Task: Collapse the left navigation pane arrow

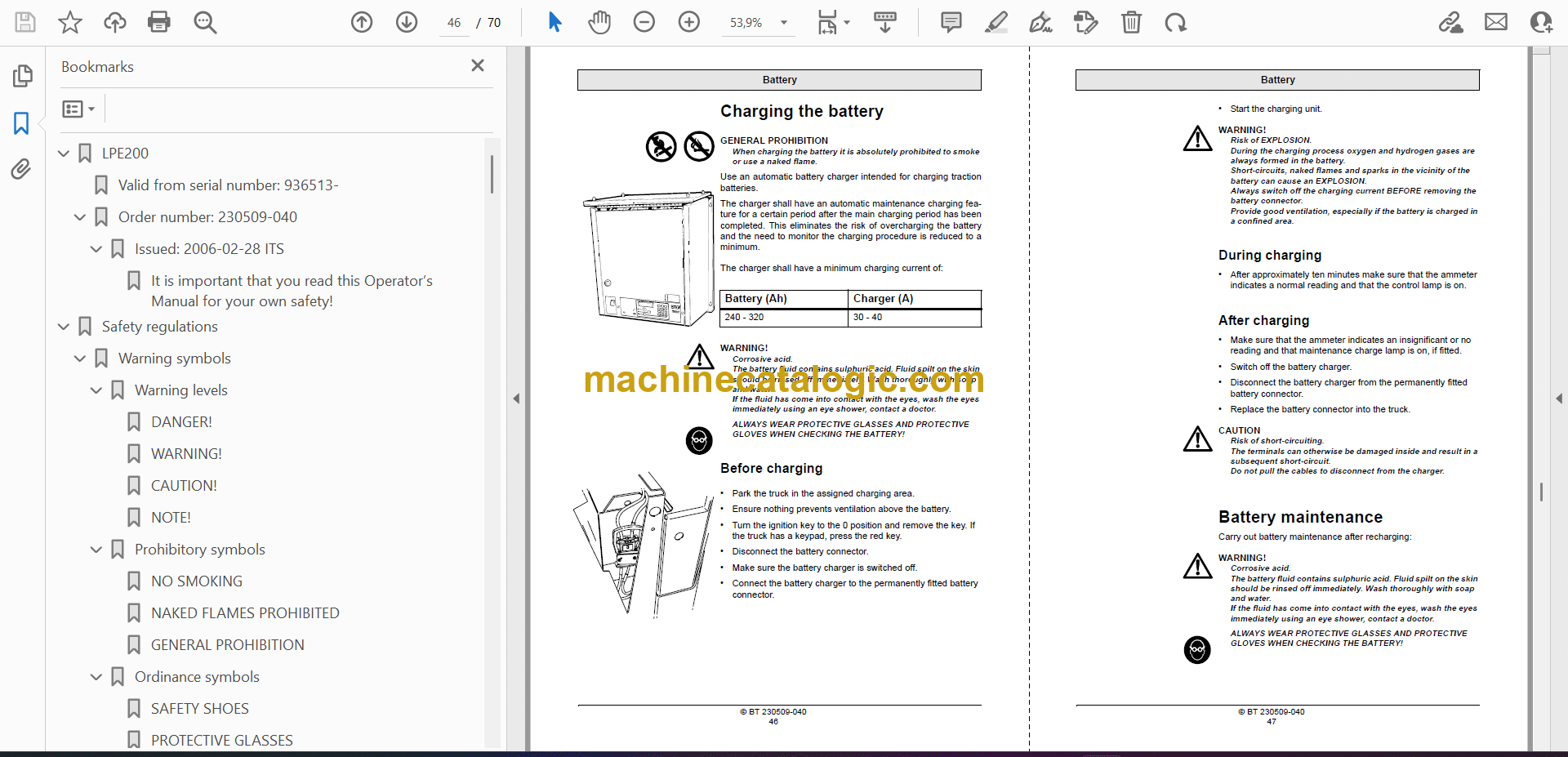Action: pos(516,399)
